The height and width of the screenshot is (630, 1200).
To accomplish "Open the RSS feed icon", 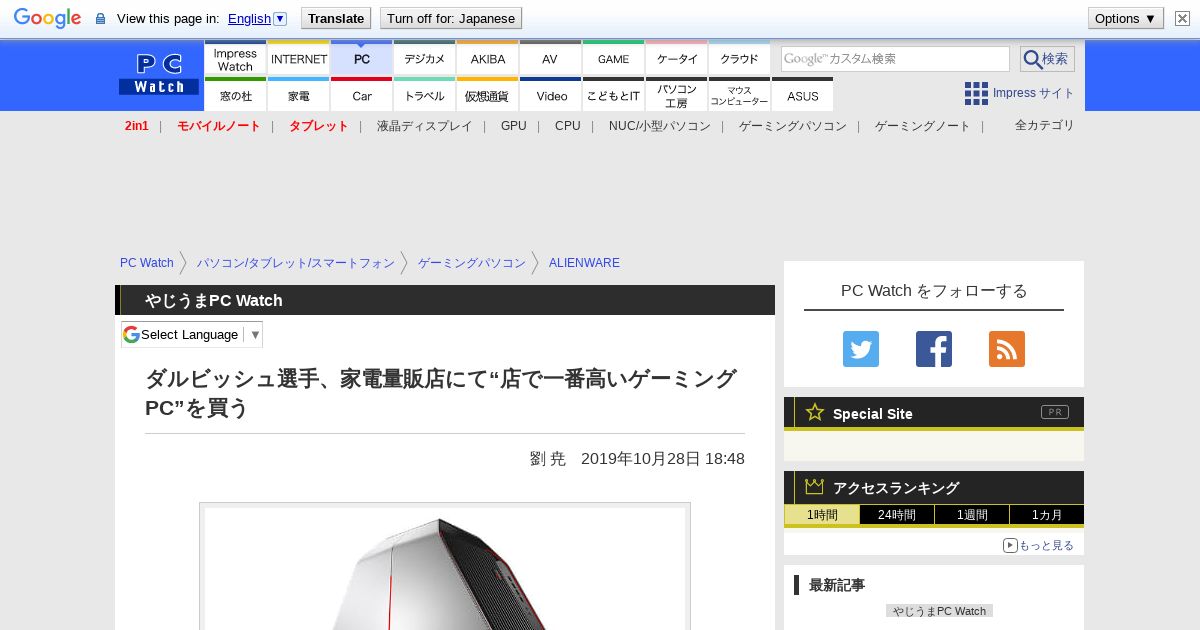I will (x=1007, y=349).
